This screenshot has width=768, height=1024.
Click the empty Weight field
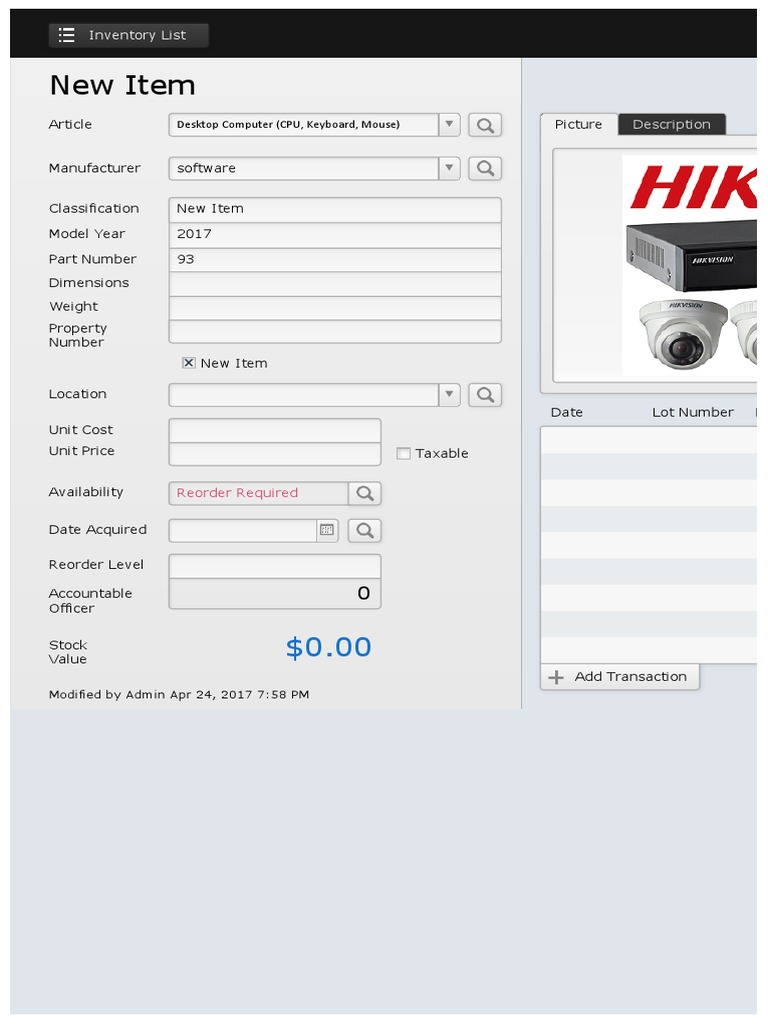(x=335, y=308)
